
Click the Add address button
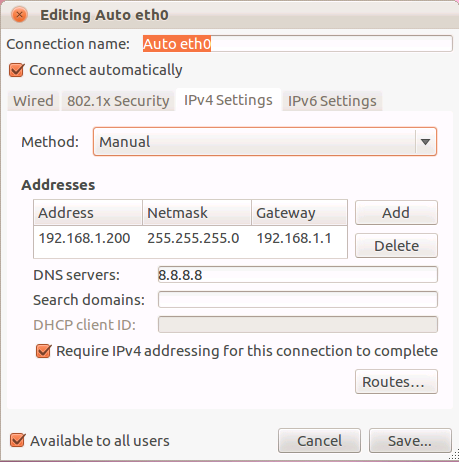point(396,213)
